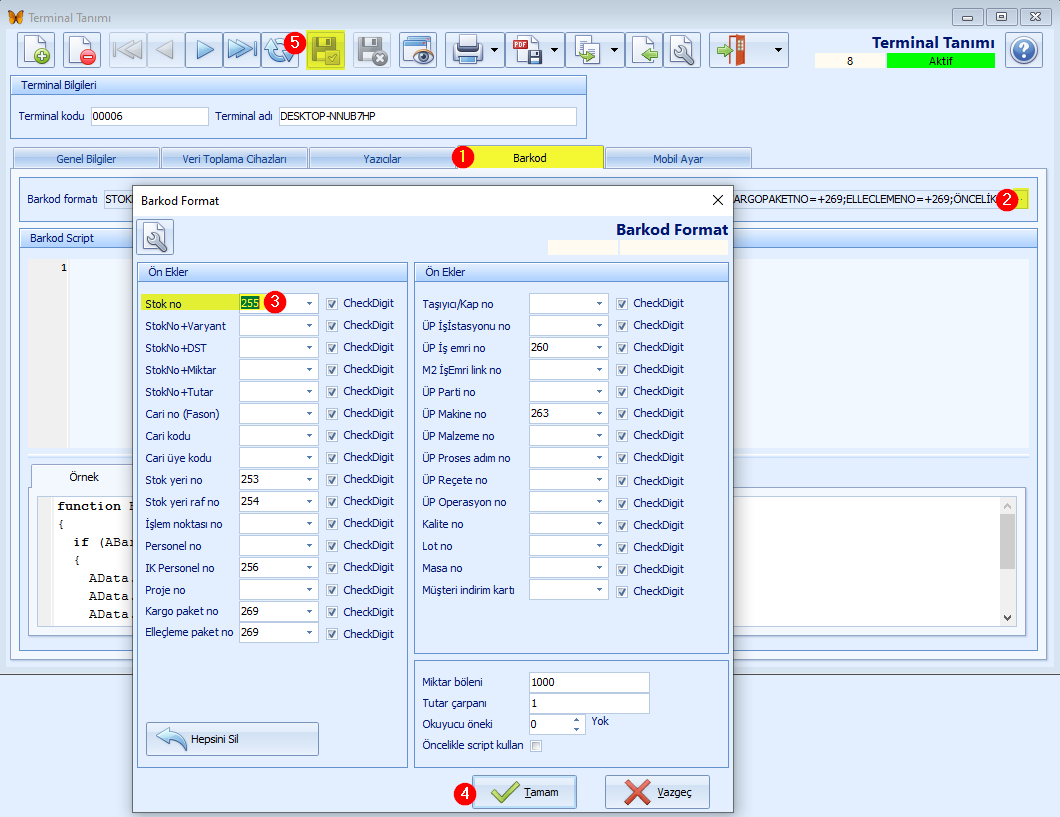Toggle CheckDigit for Kalite no
The height and width of the screenshot is (817, 1060).
pos(622,526)
